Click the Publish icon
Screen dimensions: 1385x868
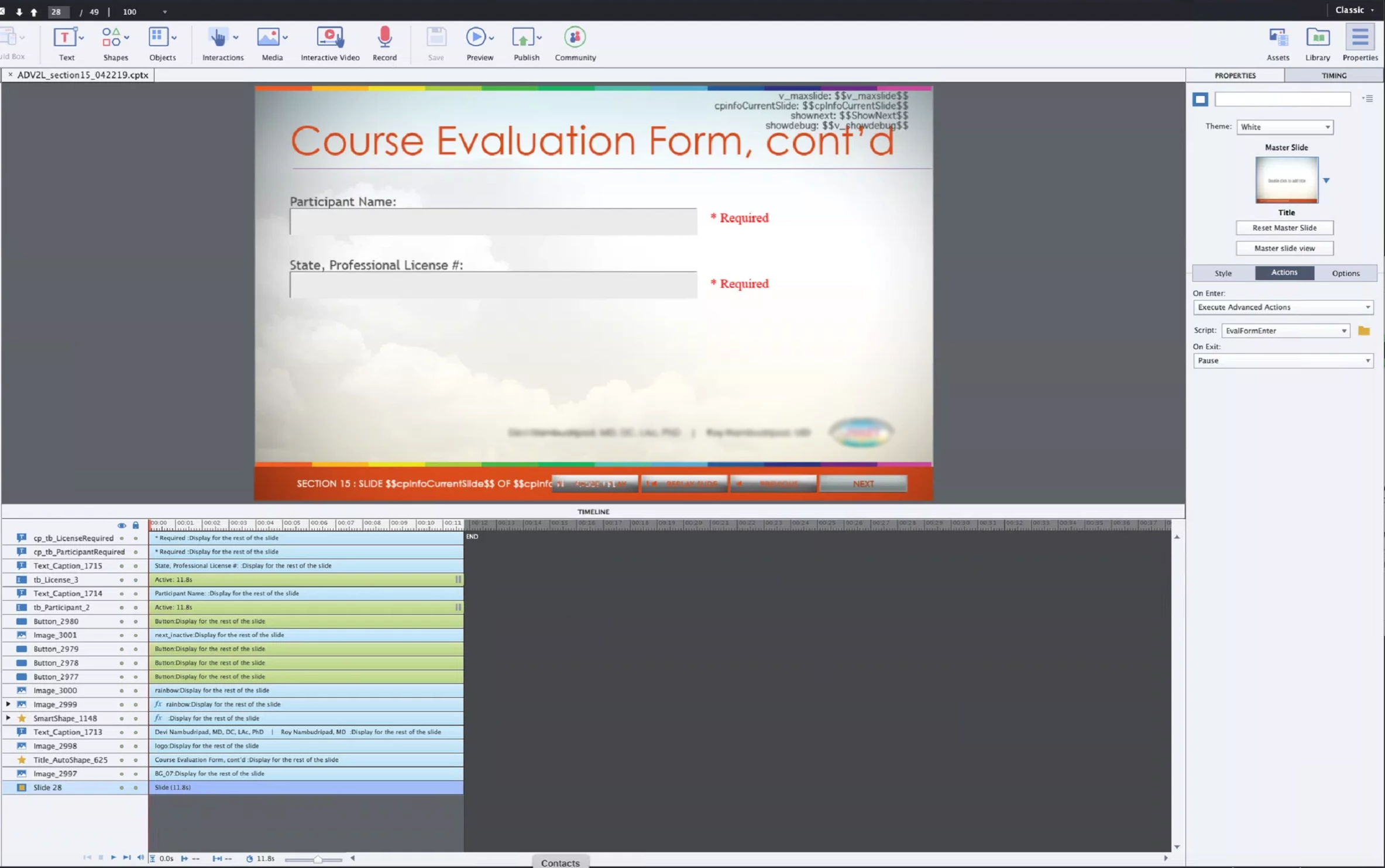(x=523, y=37)
